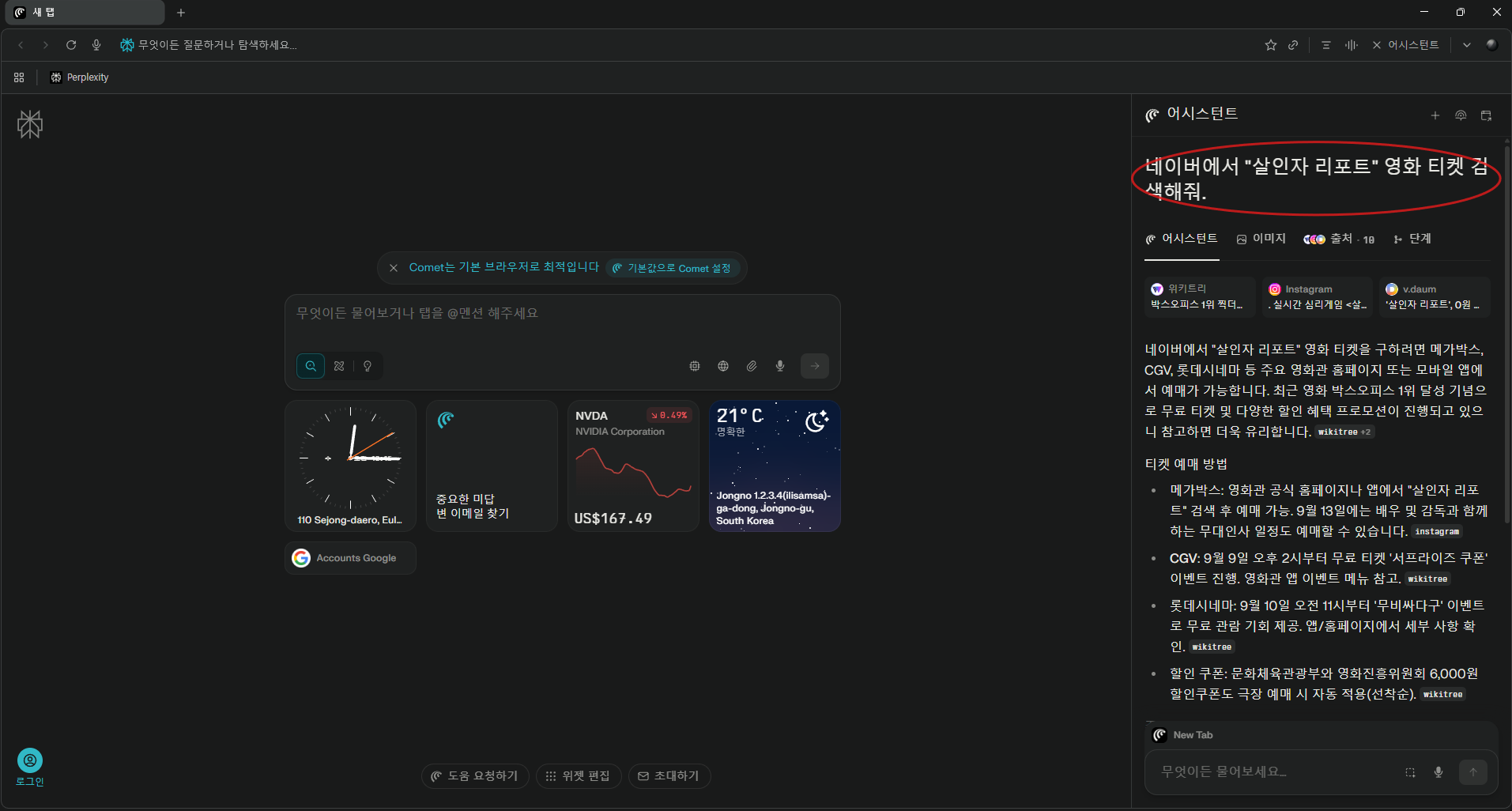Image resolution: width=1512 pixels, height=811 pixels.
Task: Switch to the 단계 tab
Action: (x=1412, y=239)
